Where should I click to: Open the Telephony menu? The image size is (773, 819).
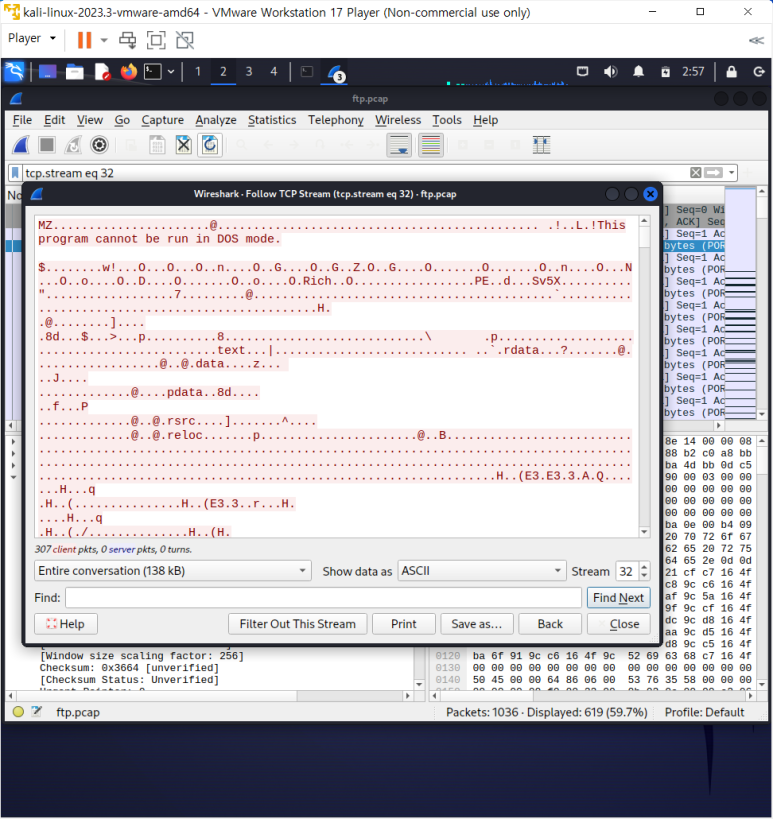pyautogui.click(x=335, y=120)
